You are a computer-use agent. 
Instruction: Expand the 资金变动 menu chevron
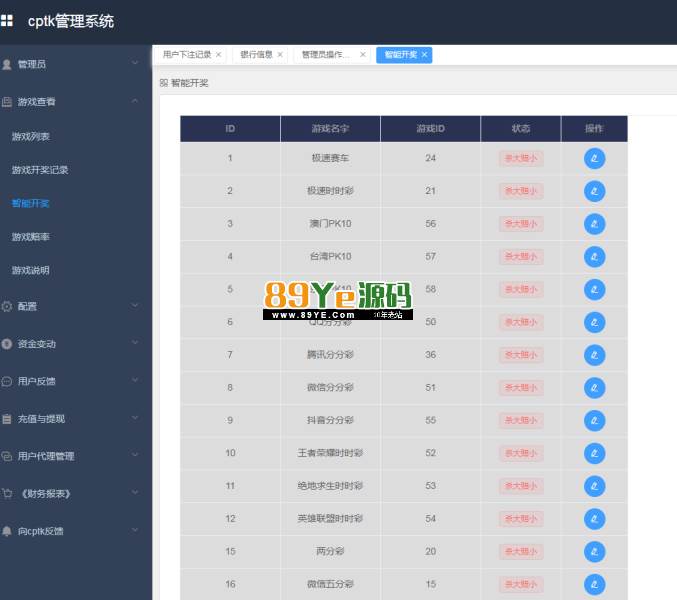(x=135, y=343)
